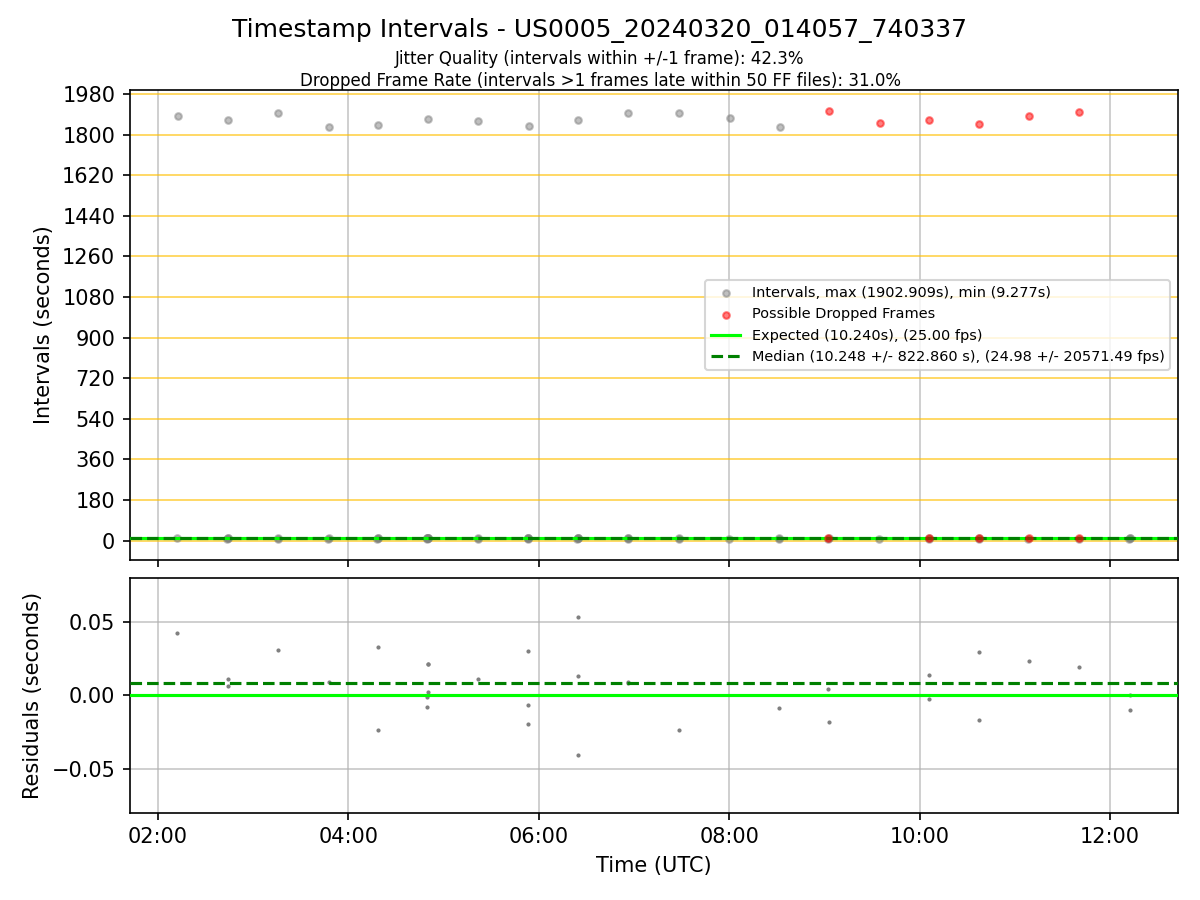Click the gray dot marker in the legend
Viewport: 1200px width, 900px height.
[x=727, y=293]
